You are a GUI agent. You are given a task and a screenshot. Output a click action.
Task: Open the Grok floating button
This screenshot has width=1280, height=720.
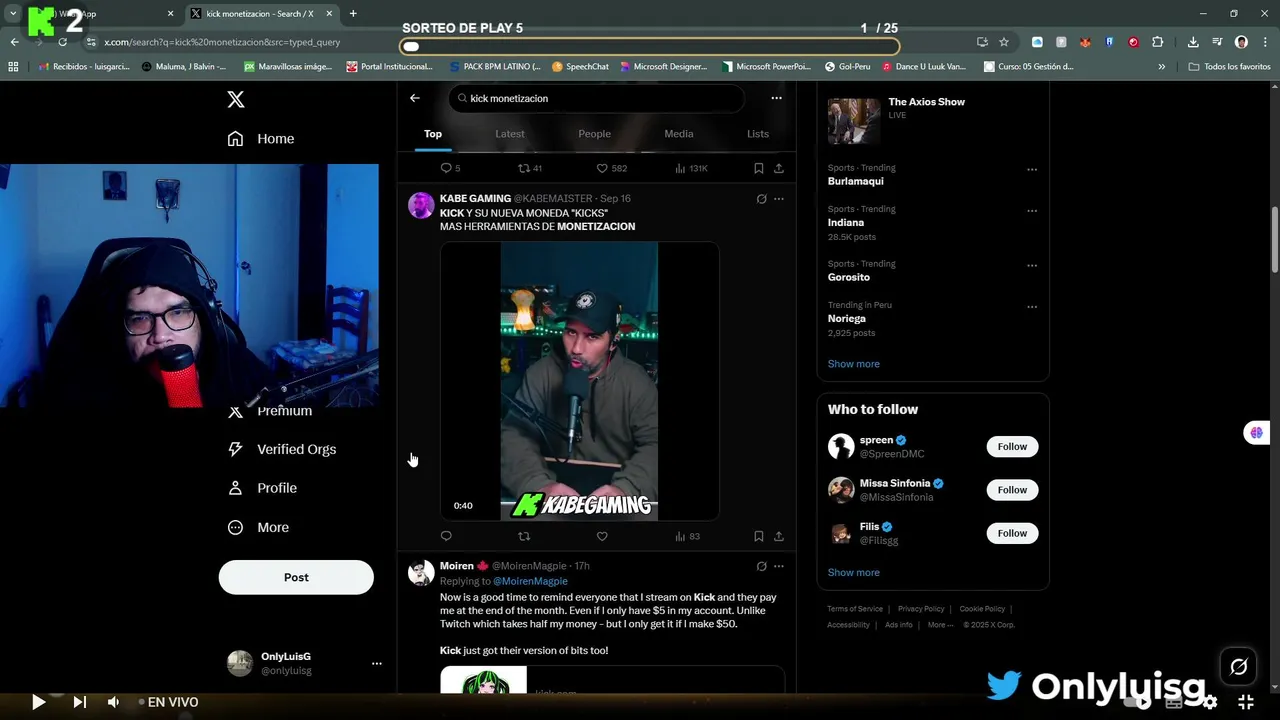[1238, 667]
